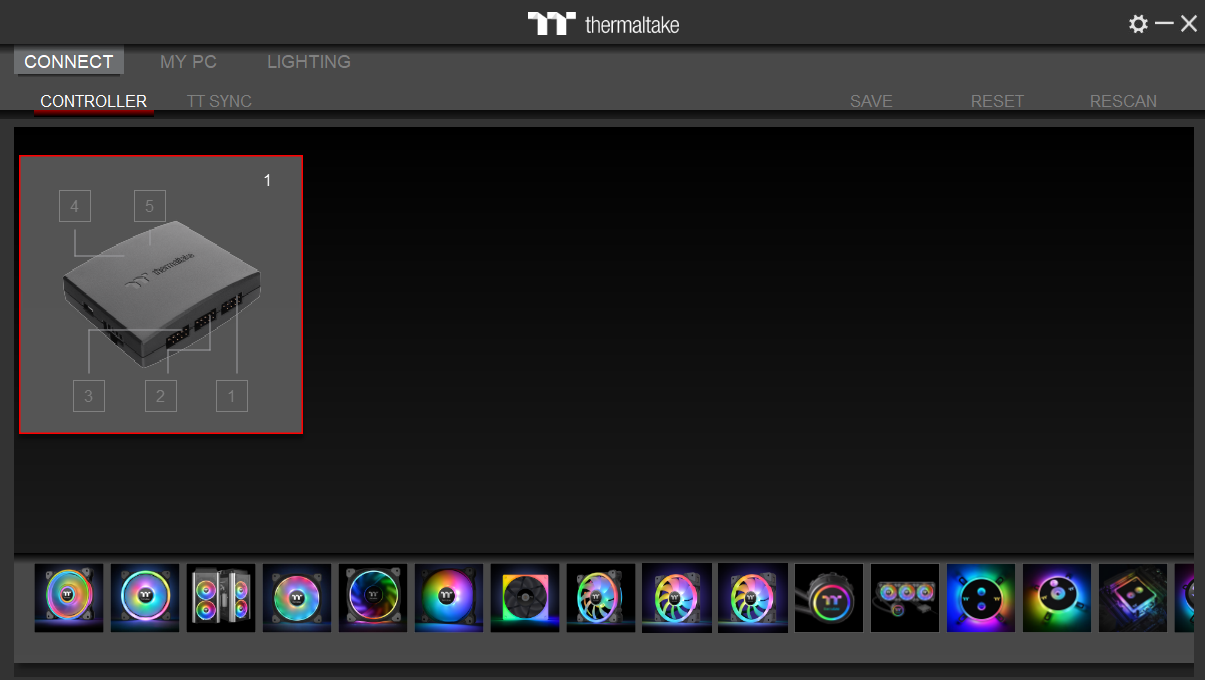
Task: Click RESCAN to detect controllers
Action: [x=1123, y=101]
